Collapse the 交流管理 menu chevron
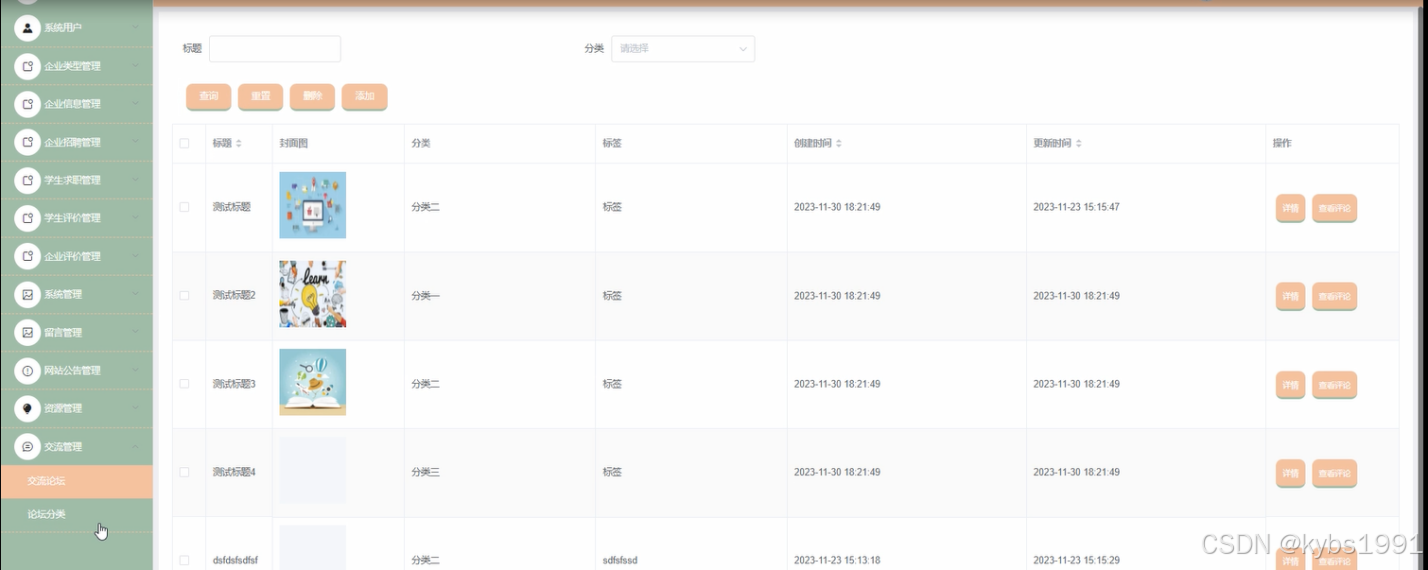 click(135, 446)
